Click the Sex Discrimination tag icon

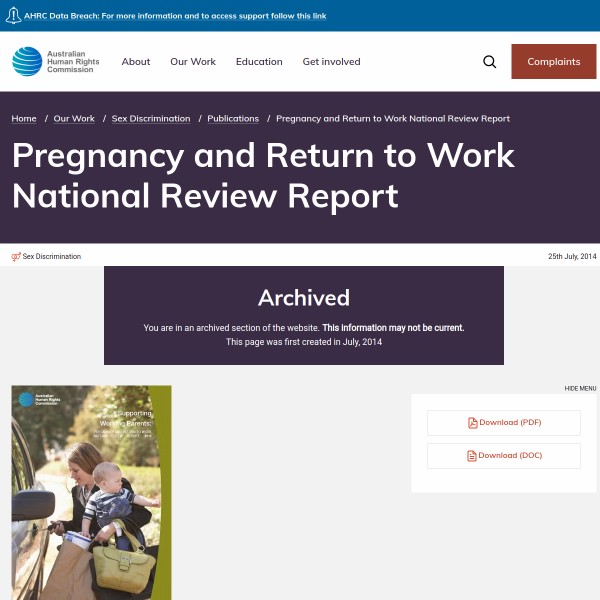(x=16, y=257)
